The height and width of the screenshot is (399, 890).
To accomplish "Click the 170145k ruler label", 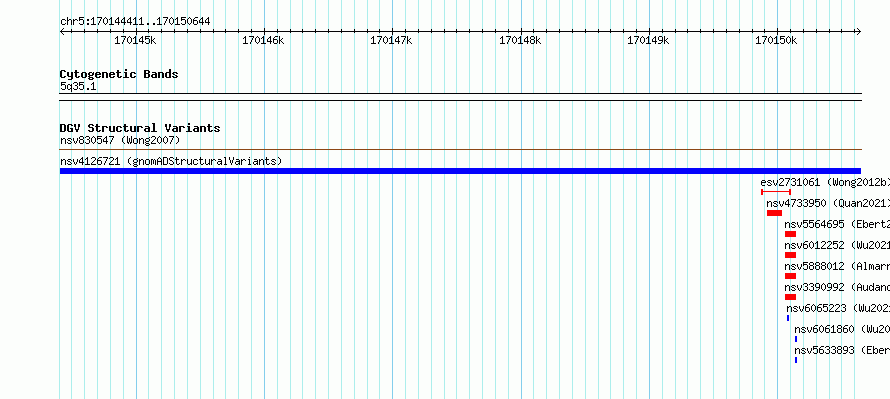I will [x=135, y=40].
